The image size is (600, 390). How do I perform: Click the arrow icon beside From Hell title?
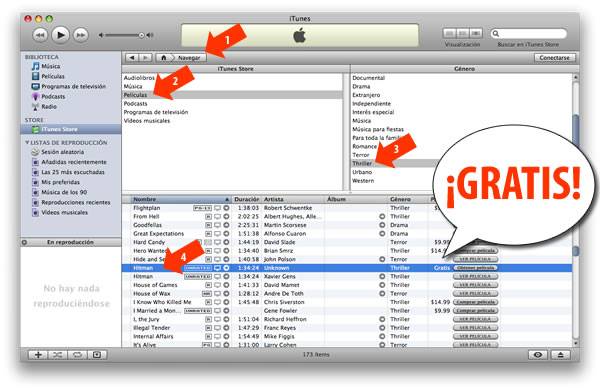226,216
